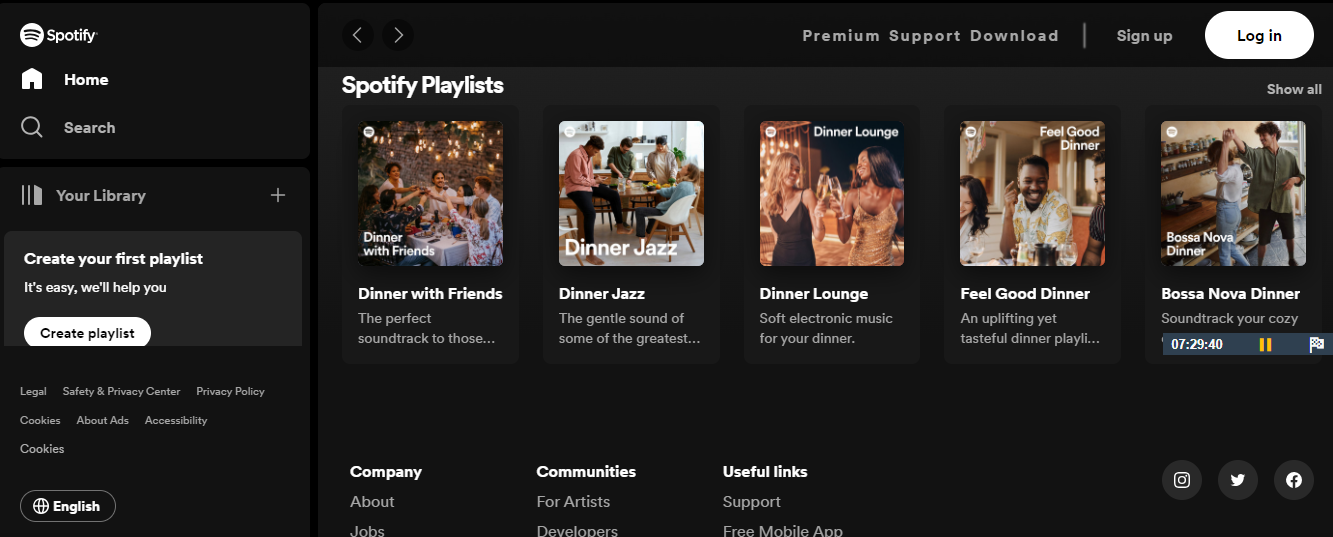This screenshot has height=537, width=1333.
Task: Open the Feel Good Dinner cover image
Action: [1033, 194]
